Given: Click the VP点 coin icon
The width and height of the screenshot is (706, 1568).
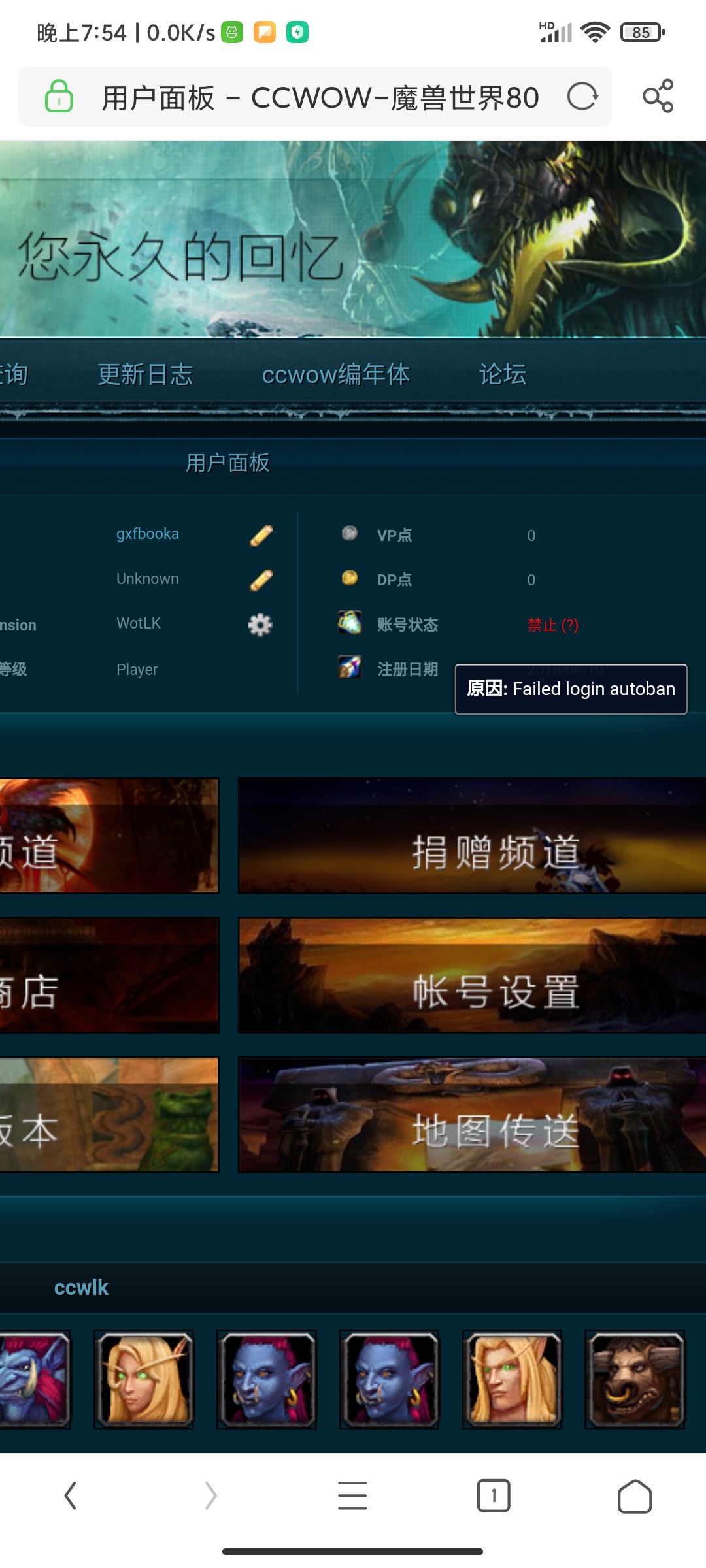Looking at the screenshot, I should pos(350,533).
